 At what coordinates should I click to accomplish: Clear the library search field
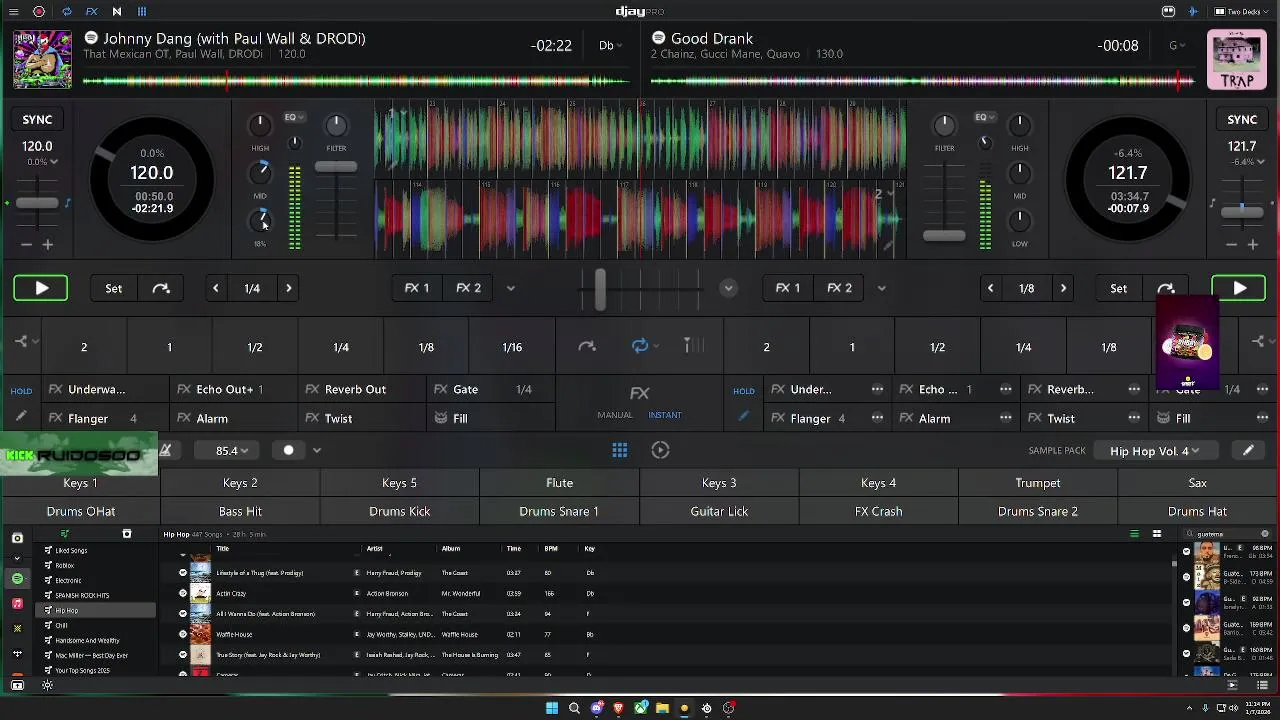pos(1265,534)
